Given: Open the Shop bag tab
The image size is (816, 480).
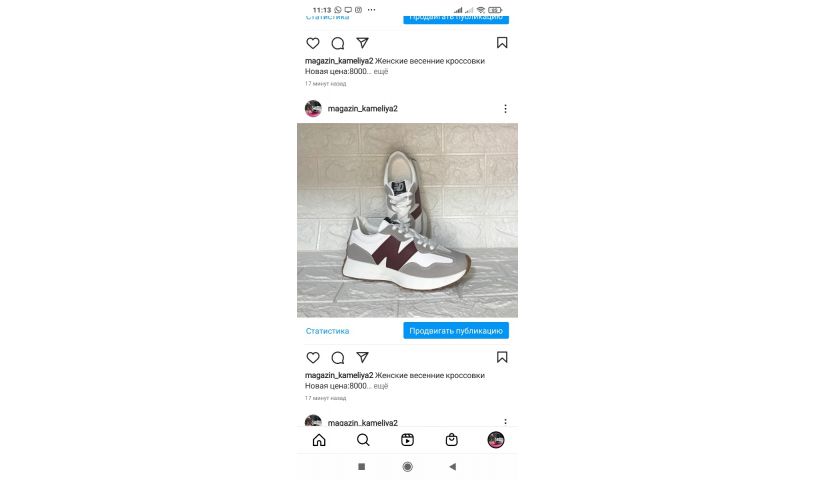Looking at the screenshot, I should coord(452,440).
